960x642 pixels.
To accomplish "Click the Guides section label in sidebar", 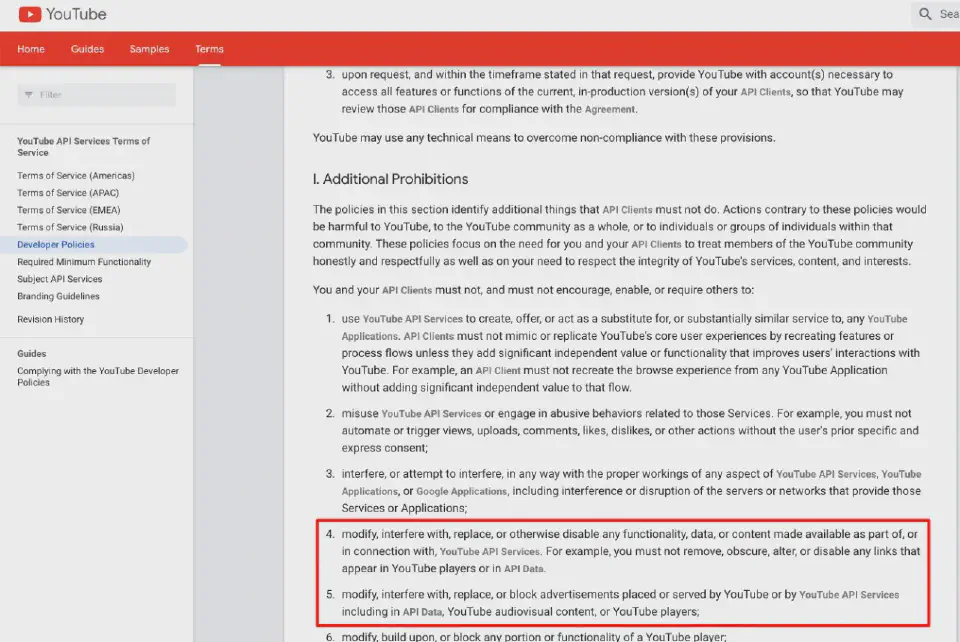I will (31, 353).
